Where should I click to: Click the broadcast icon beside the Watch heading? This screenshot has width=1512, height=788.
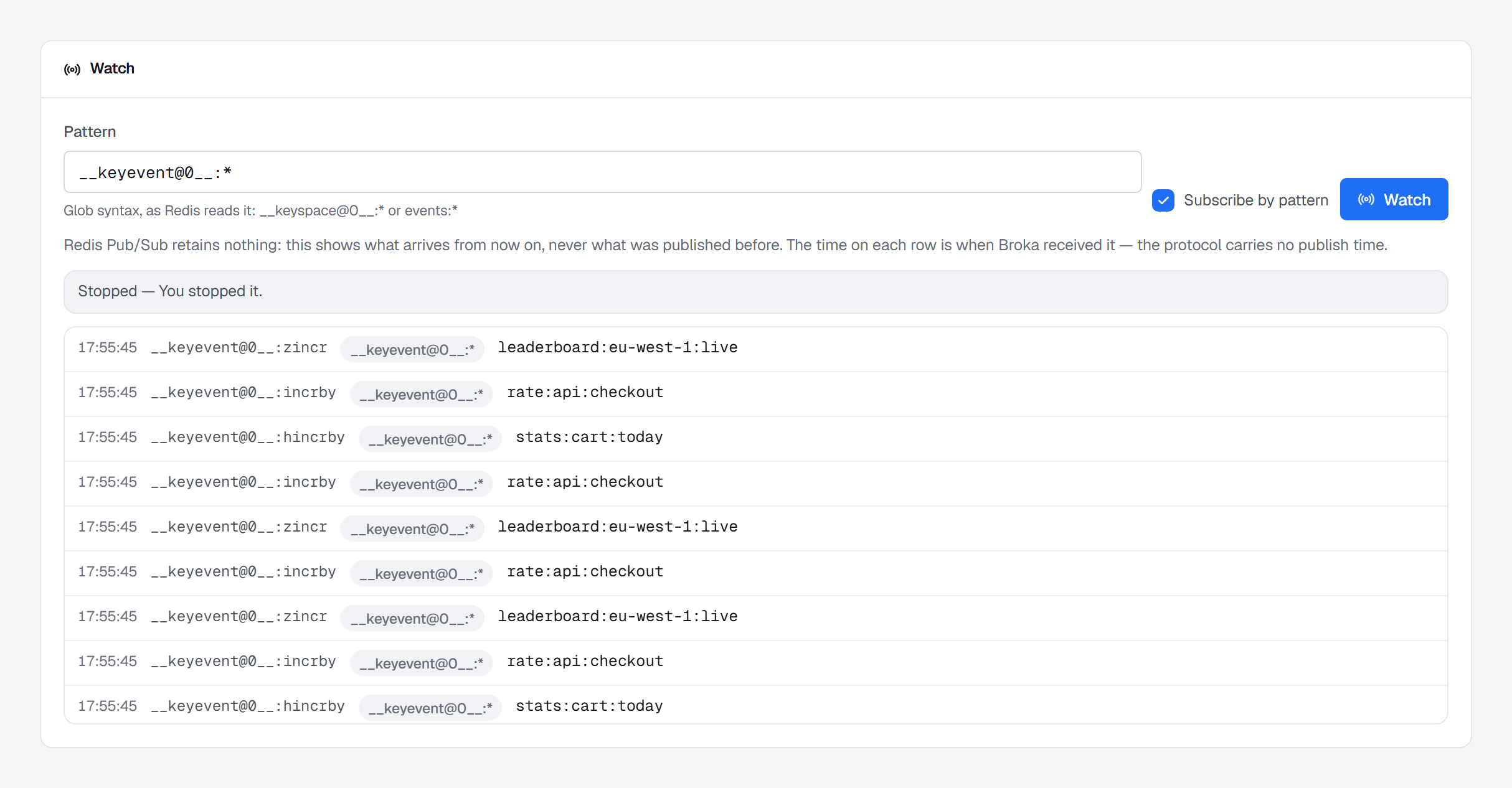(72, 69)
